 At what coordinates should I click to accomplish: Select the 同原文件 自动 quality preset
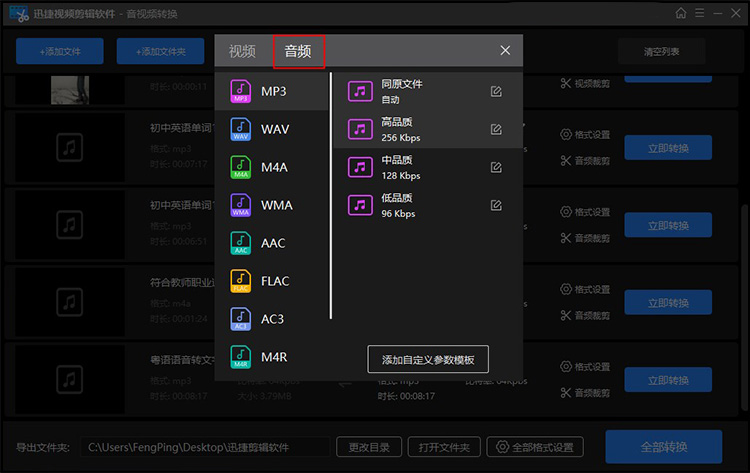coord(428,91)
